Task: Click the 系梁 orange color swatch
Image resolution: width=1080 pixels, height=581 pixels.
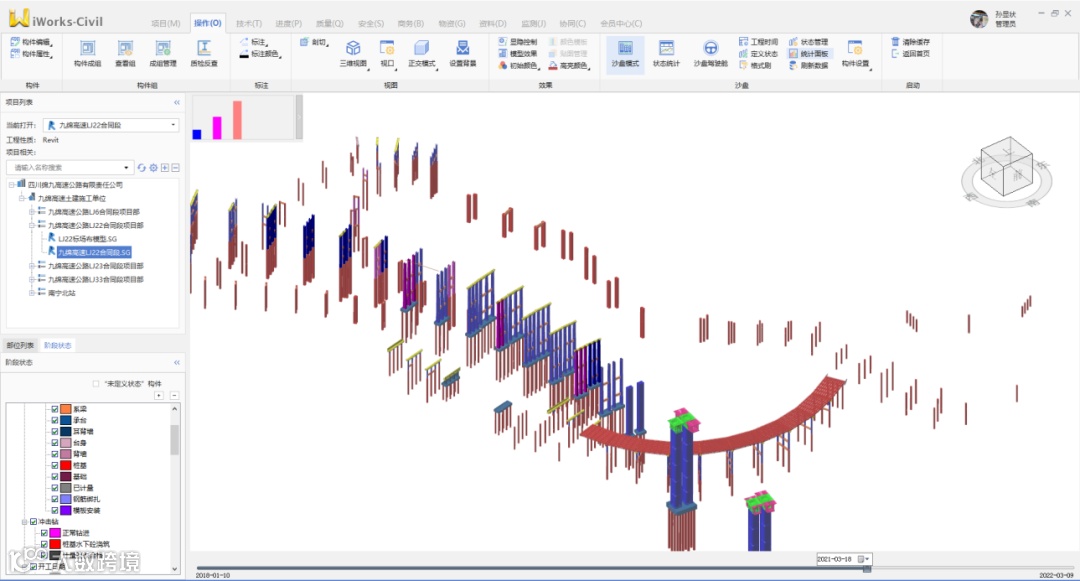Action: click(x=65, y=409)
